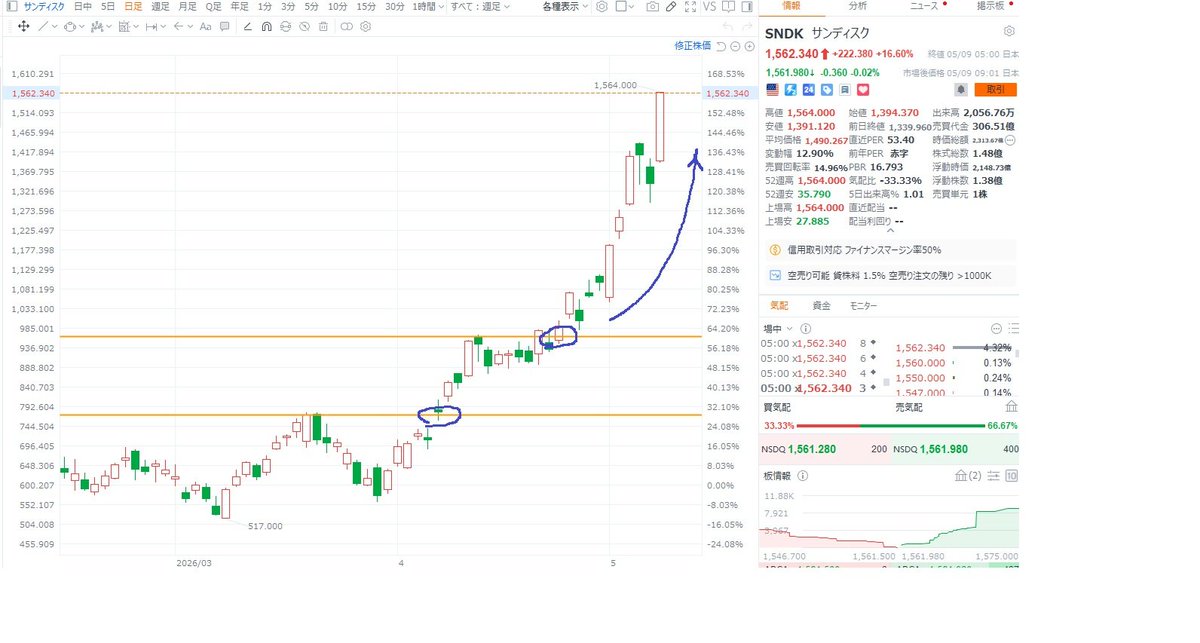Toggle the drawing pencil icon

[x=670, y=6]
